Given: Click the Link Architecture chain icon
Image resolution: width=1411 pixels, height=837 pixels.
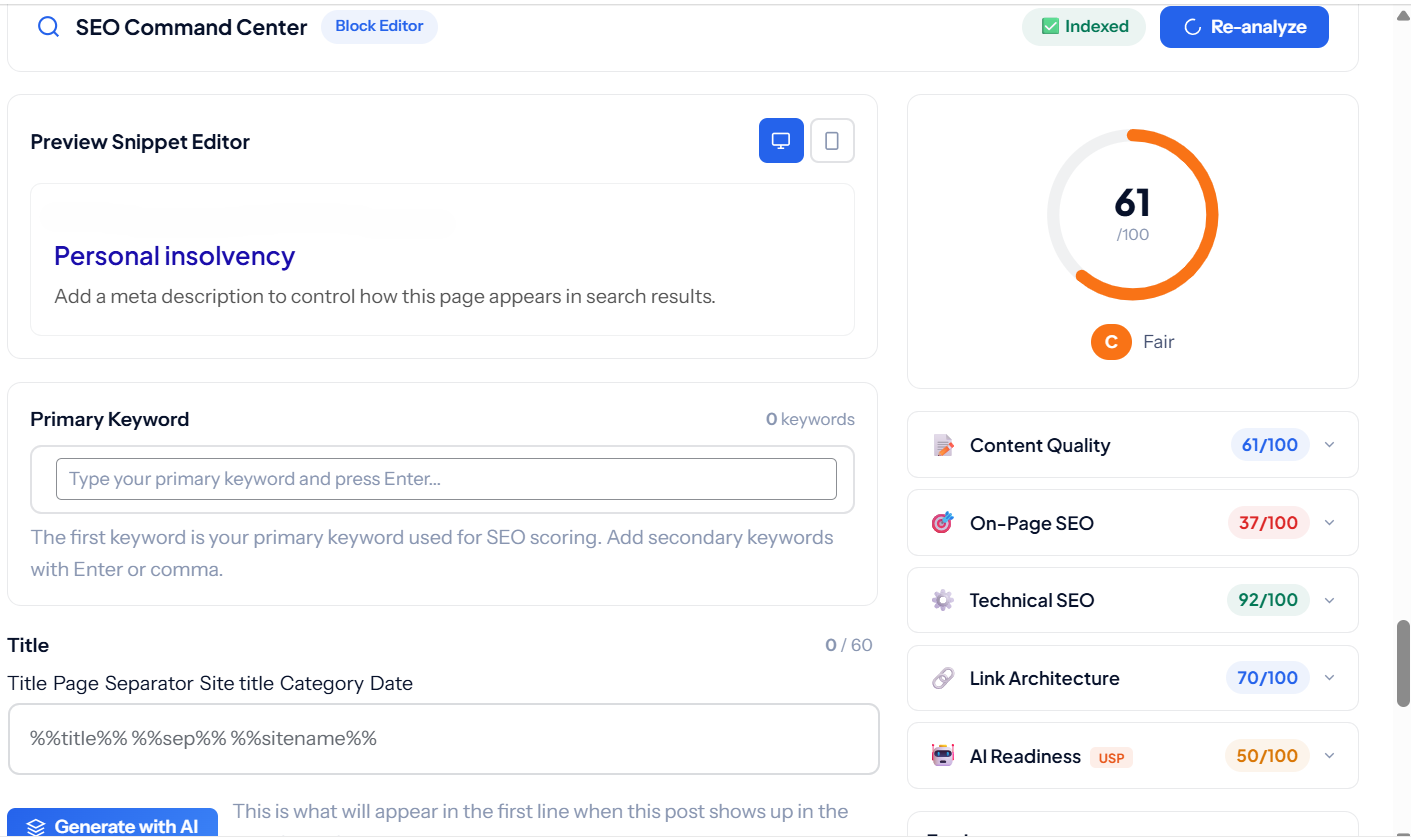Looking at the screenshot, I should pyautogui.click(x=943, y=678).
